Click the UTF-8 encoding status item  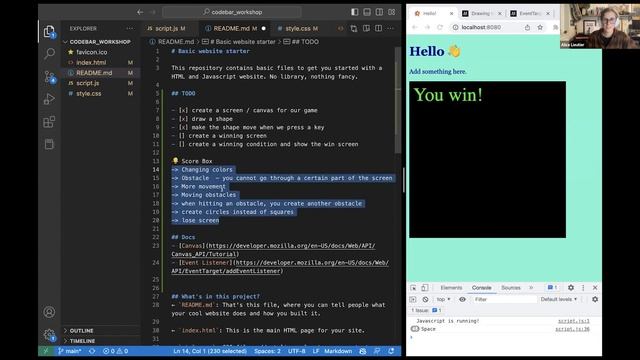click(x=297, y=351)
